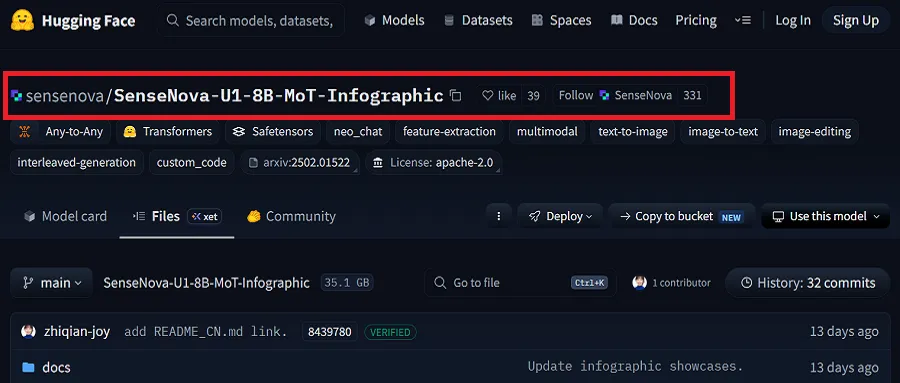Open the Update infographic showcases commit
The image size is (900, 383).
coord(635,366)
